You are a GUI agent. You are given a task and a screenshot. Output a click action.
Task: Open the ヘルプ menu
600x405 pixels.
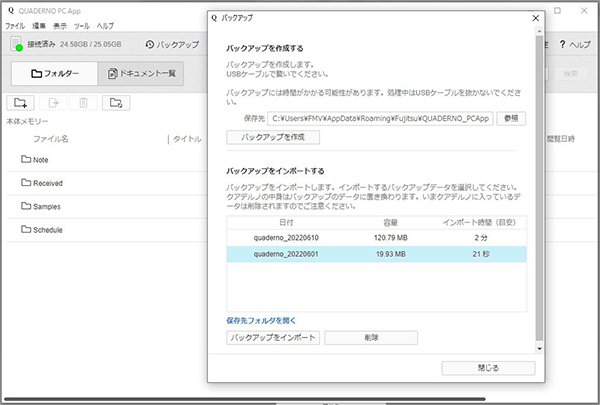tap(105, 26)
